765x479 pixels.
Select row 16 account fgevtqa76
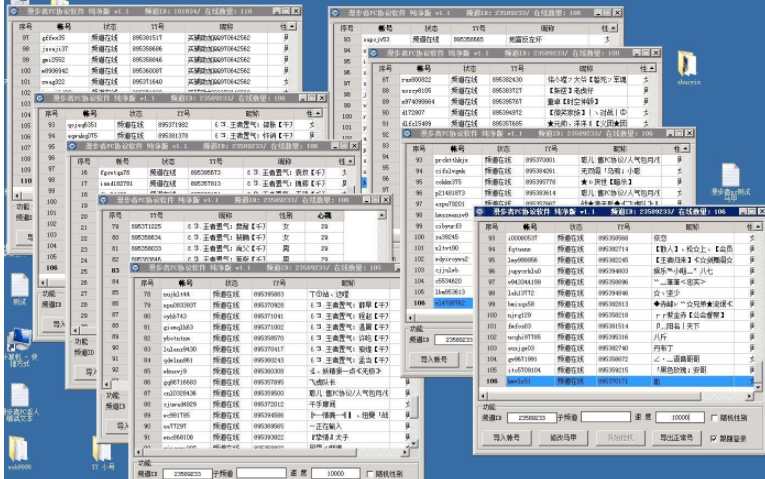[x=211, y=173]
